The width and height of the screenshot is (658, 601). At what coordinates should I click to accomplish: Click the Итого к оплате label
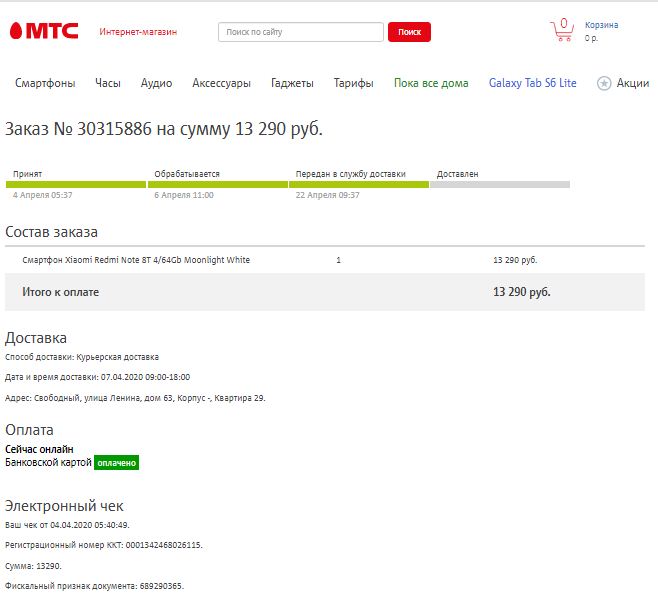[x=61, y=292]
